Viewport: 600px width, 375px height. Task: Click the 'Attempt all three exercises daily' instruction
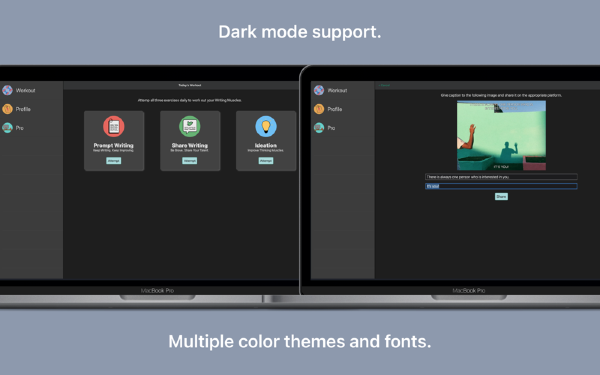coord(190,100)
